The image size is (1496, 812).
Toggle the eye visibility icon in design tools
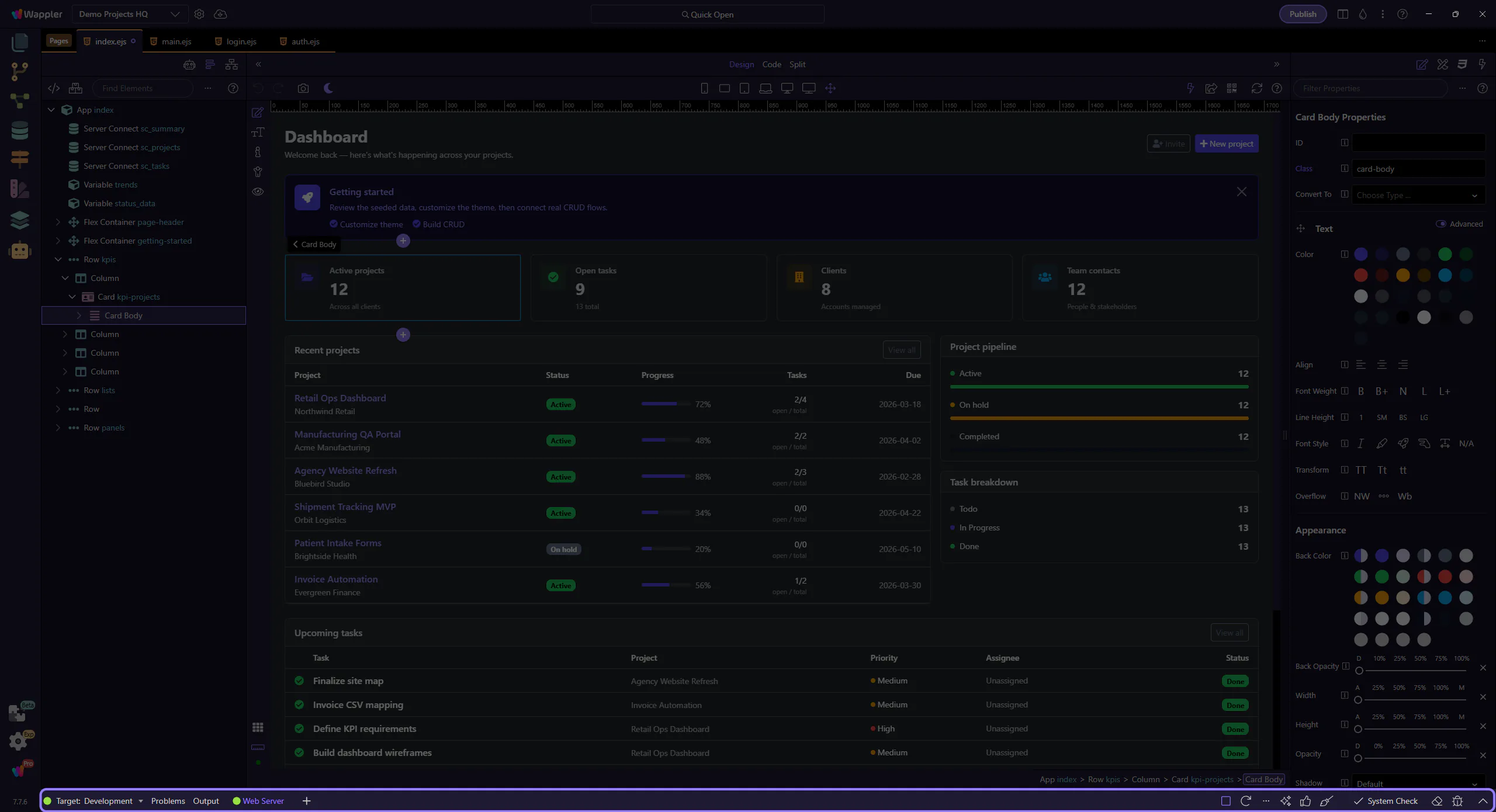click(x=258, y=192)
